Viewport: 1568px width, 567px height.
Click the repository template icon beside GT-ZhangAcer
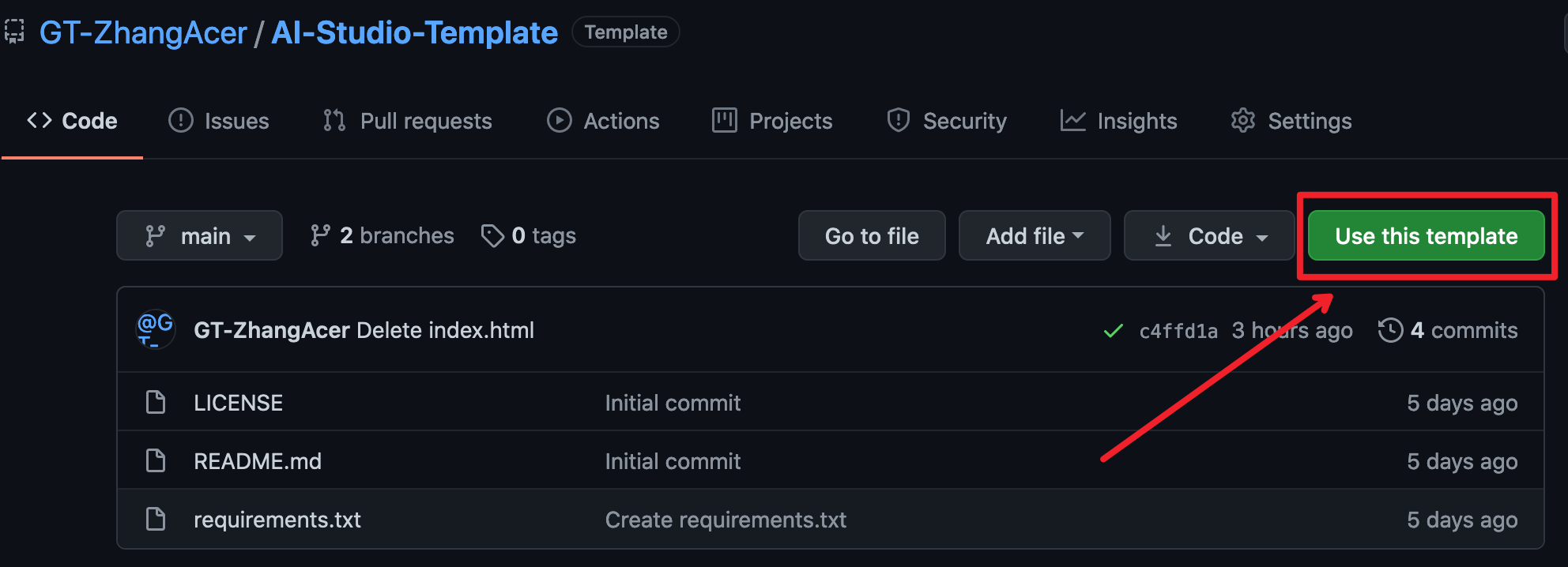[x=14, y=32]
